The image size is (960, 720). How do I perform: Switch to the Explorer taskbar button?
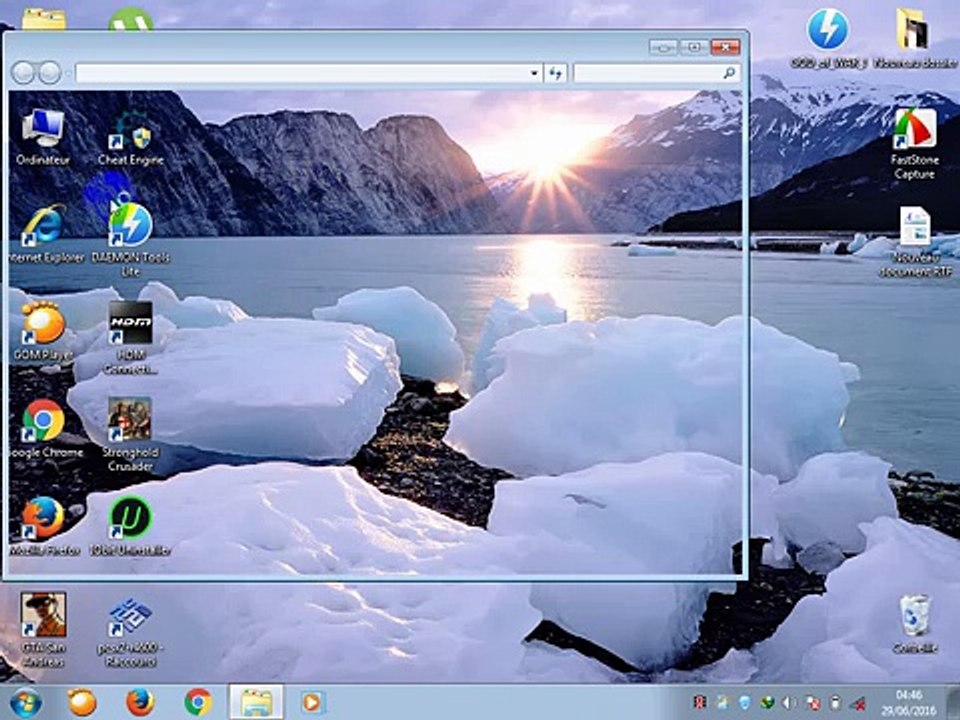[257, 702]
